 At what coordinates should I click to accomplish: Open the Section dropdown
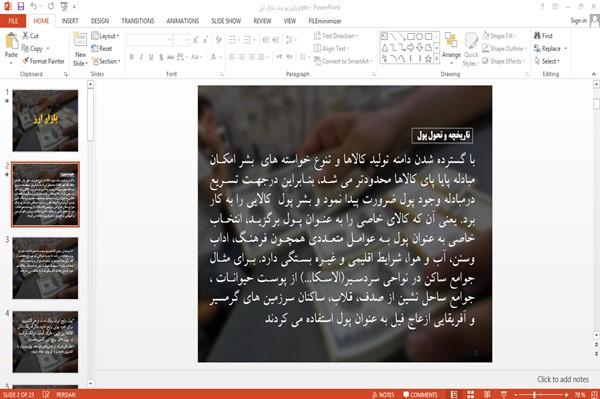pos(106,61)
